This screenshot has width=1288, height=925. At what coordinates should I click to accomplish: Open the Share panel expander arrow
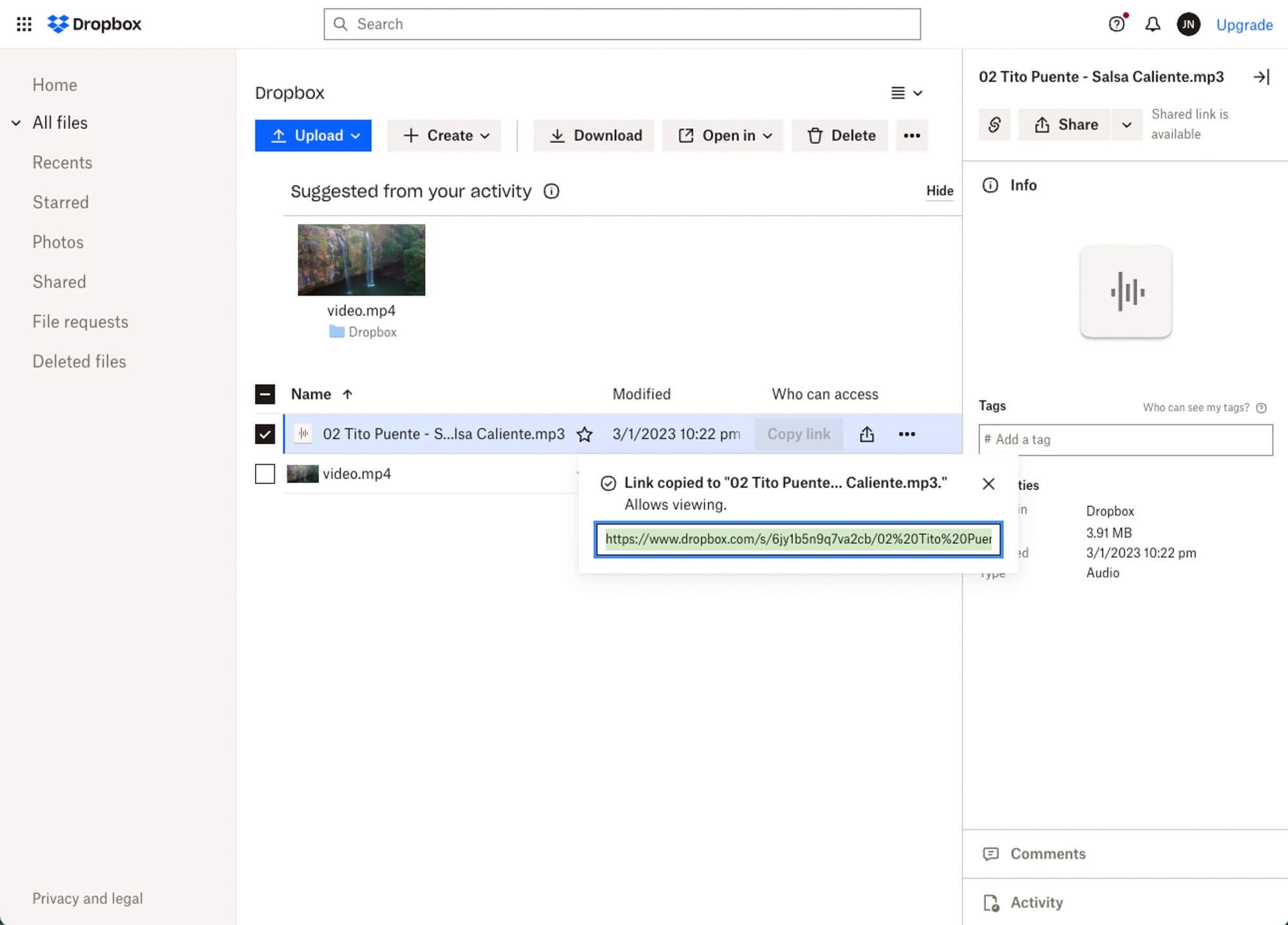pyautogui.click(x=1126, y=124)
